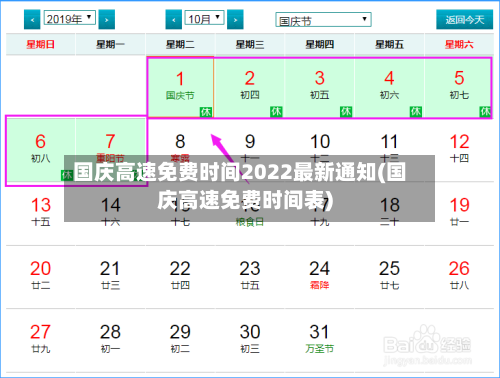Select October 30 初三 date cell
The height and width of the screenshot is (378, 500).
pos(250,340)
